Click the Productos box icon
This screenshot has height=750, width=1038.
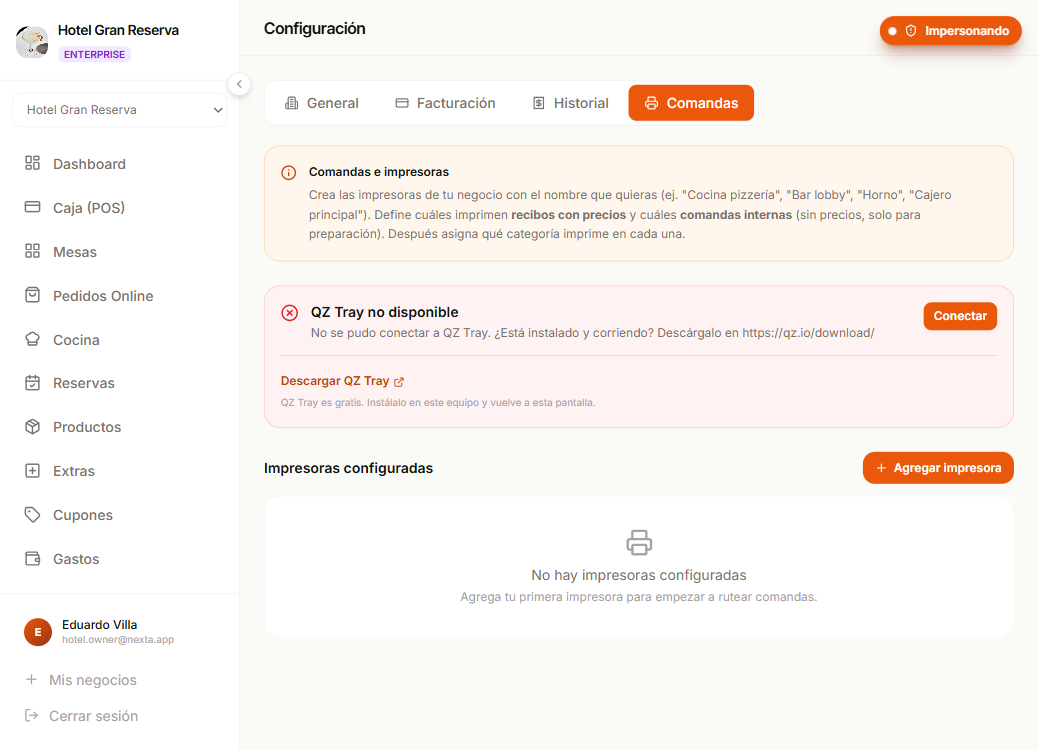pyautogui.click(x=32, y=426)
